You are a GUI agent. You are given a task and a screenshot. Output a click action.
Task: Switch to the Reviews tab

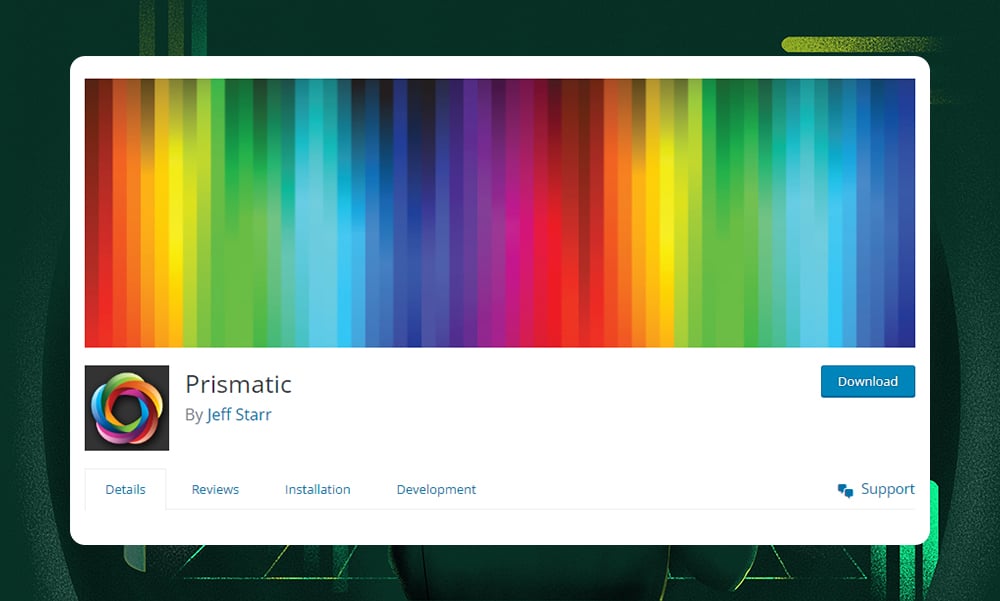point(215,489)
